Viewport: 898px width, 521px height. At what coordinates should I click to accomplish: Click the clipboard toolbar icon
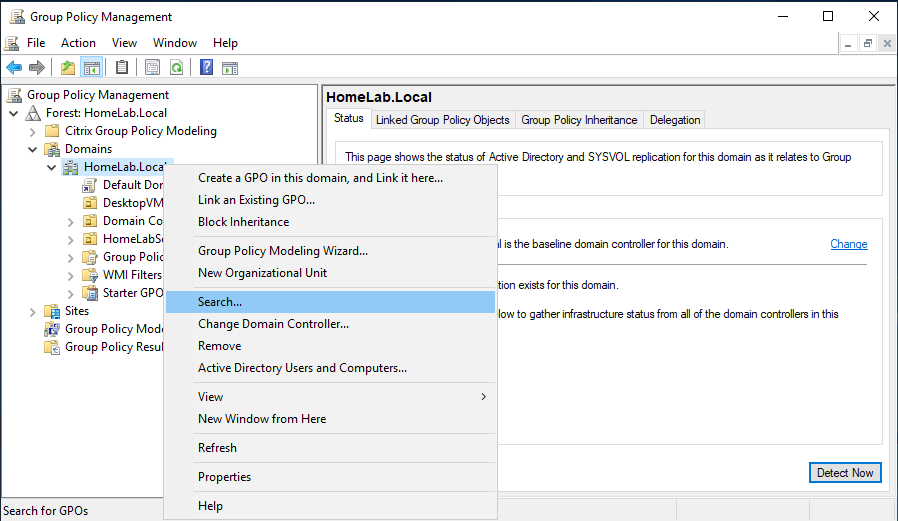[121, 68]
